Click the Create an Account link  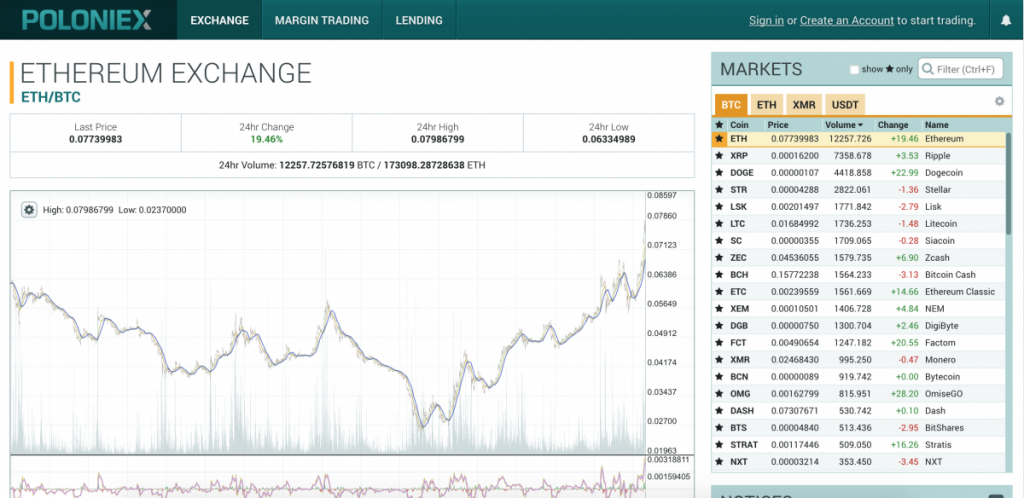pyautogui.click(x=846, y=20)
